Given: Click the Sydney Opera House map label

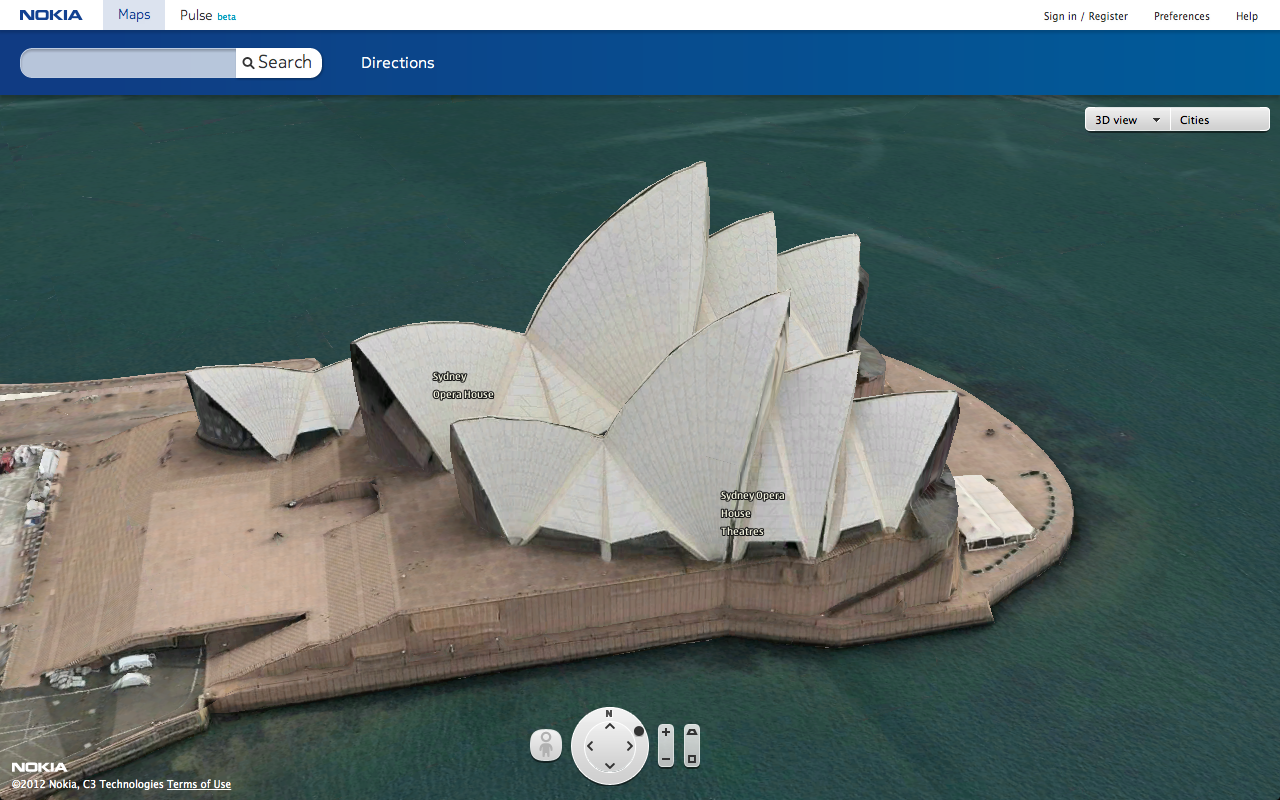Looking at the screenshot, I should tap(463, 385).
